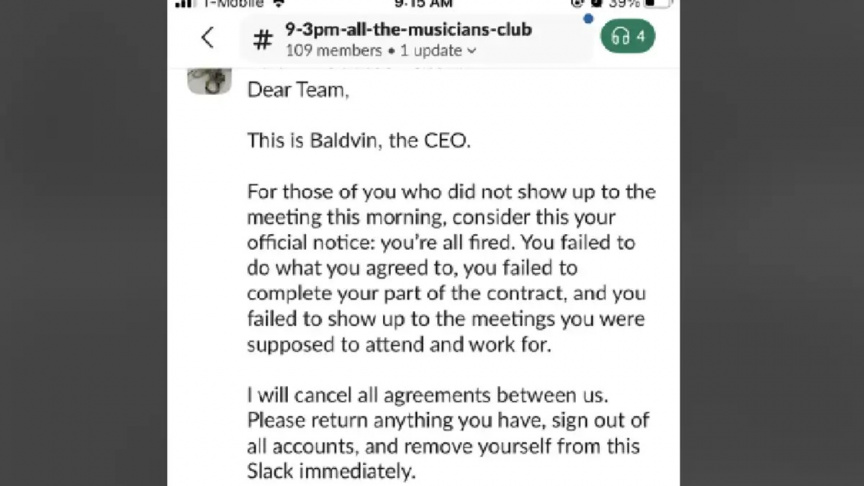Click the "This is Baldvin, the CEO." line

(357, 141)
